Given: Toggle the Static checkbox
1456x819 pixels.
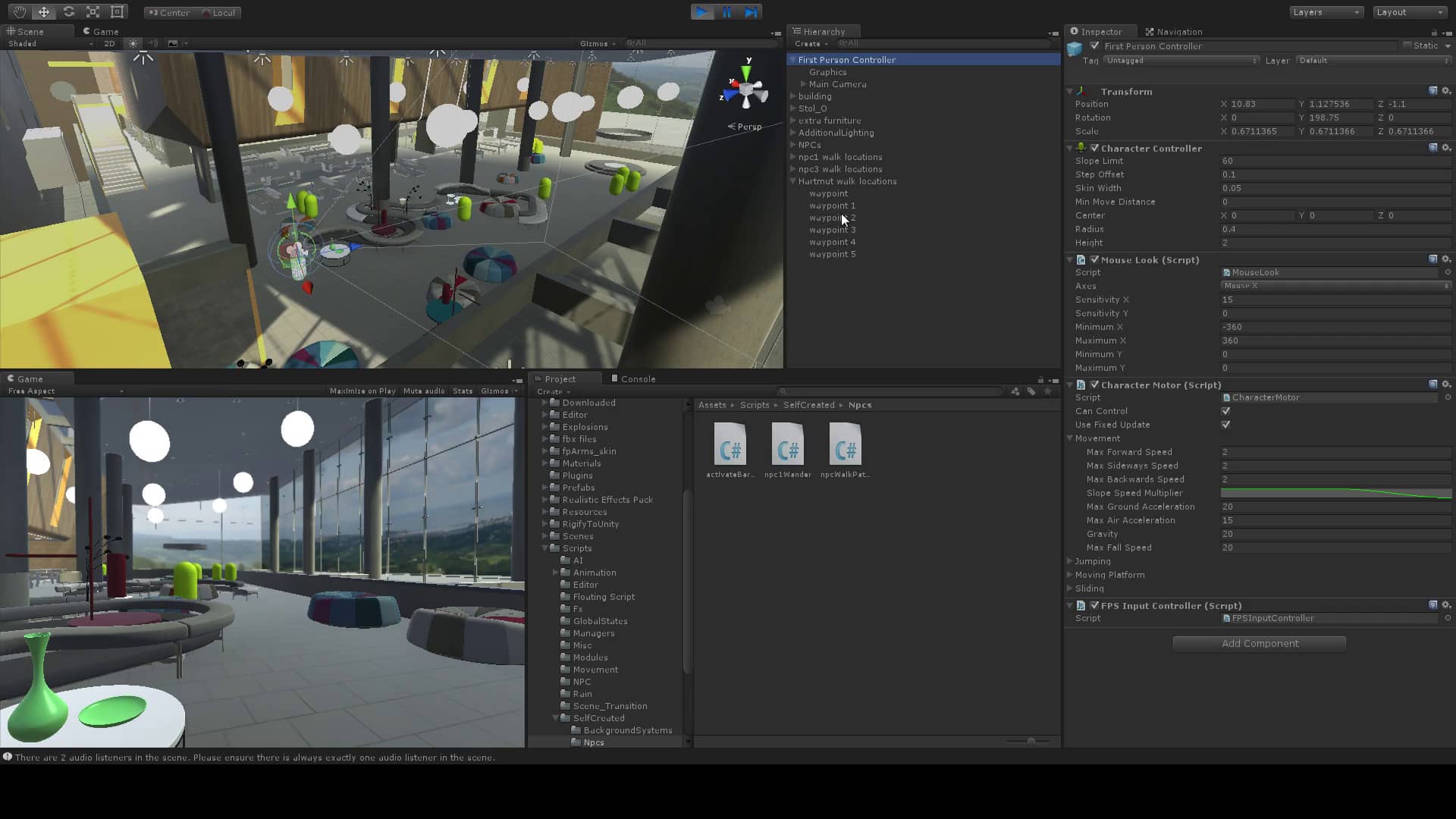Looking at the screenshot, I should (1407, 45).
